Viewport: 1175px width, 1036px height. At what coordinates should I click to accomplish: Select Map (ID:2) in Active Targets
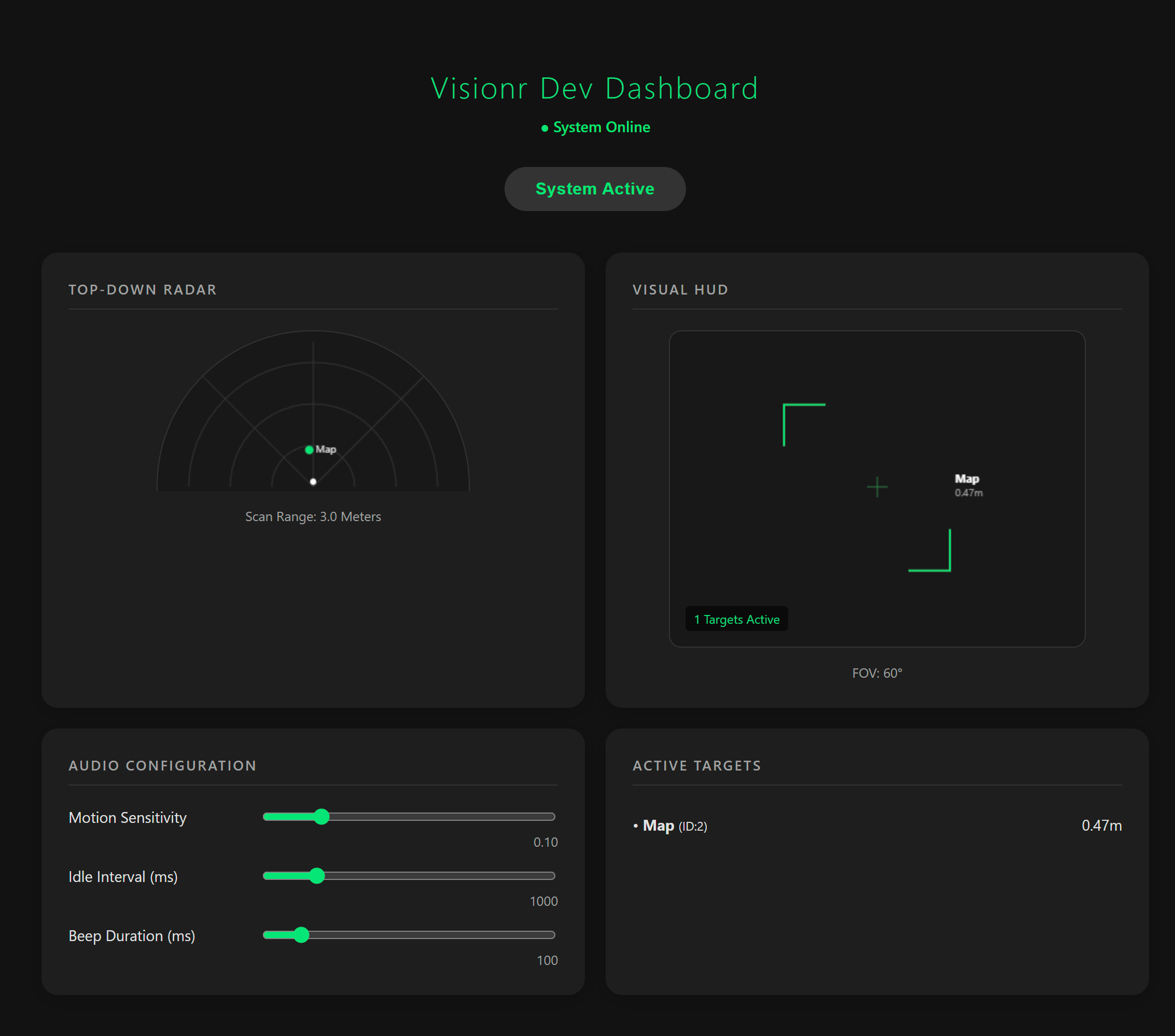674,825
